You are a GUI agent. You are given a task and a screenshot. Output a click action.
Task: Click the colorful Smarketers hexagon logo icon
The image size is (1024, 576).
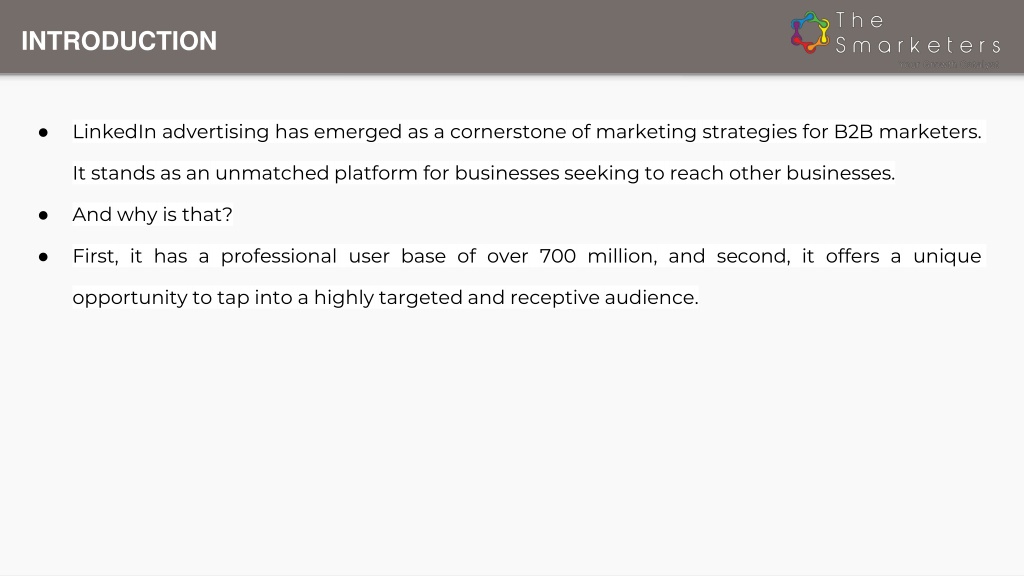(x=810, y=33)
